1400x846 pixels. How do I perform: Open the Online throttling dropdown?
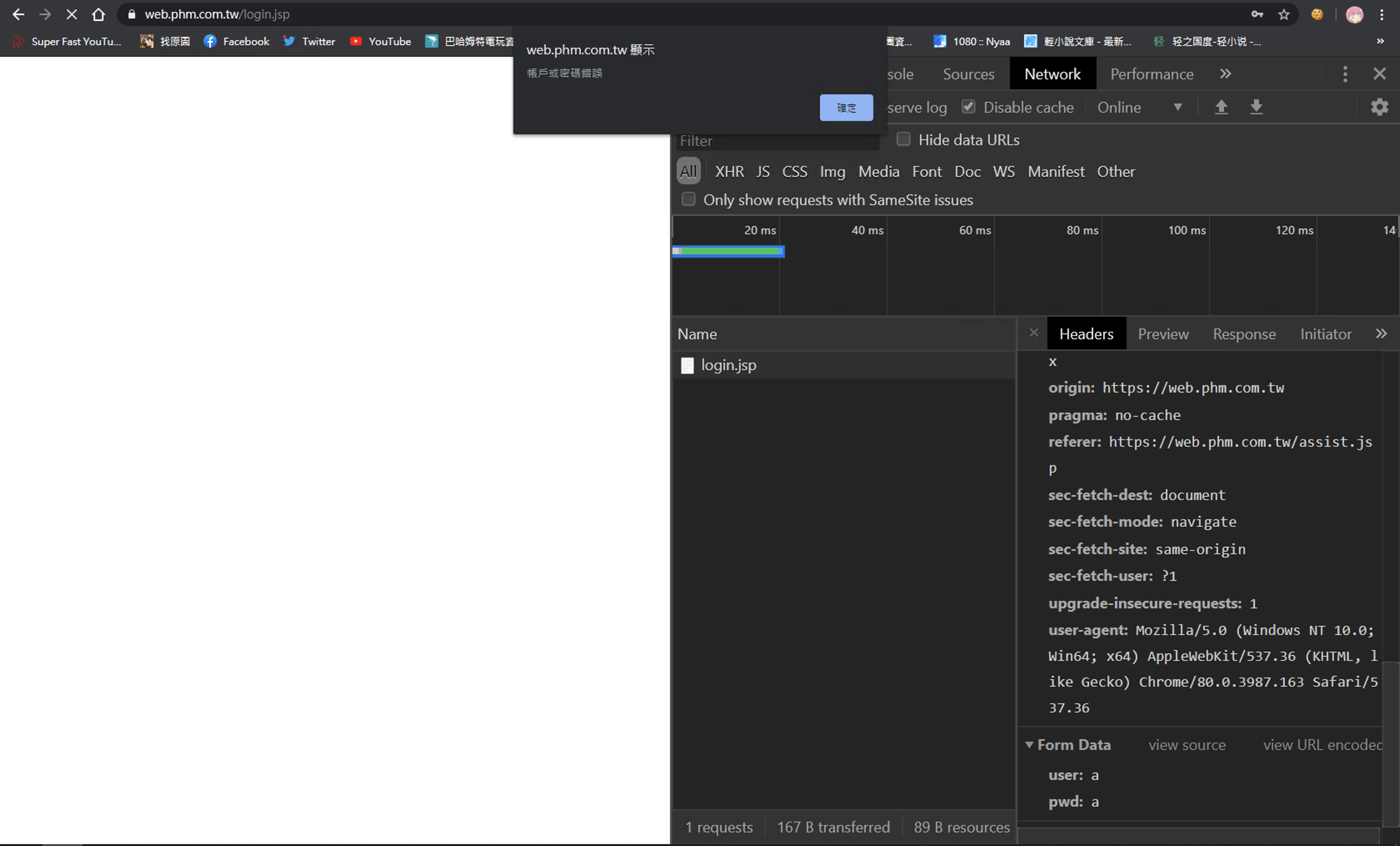(1139, 108)
